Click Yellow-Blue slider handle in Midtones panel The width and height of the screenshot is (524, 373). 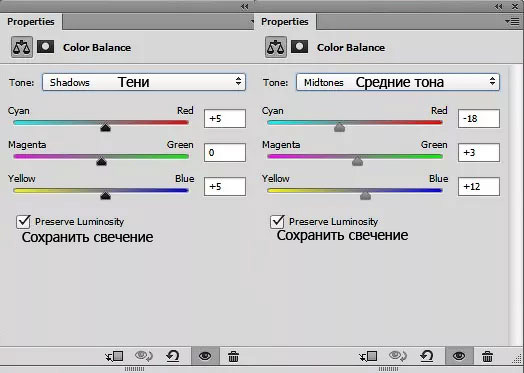click(365, 196)
